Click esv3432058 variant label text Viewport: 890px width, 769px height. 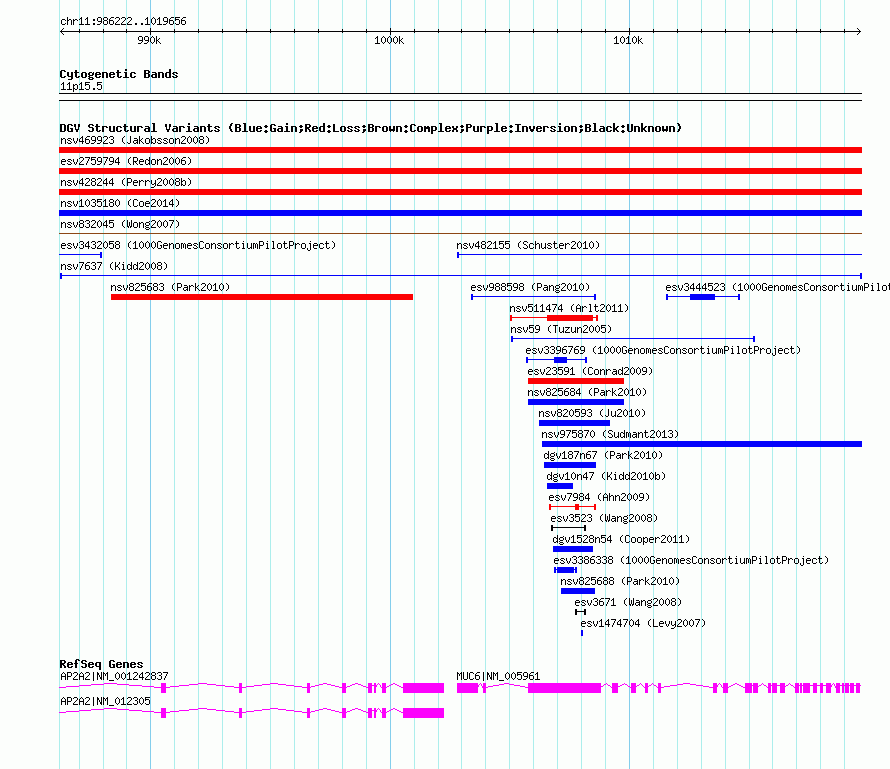[x=198, y=245]
